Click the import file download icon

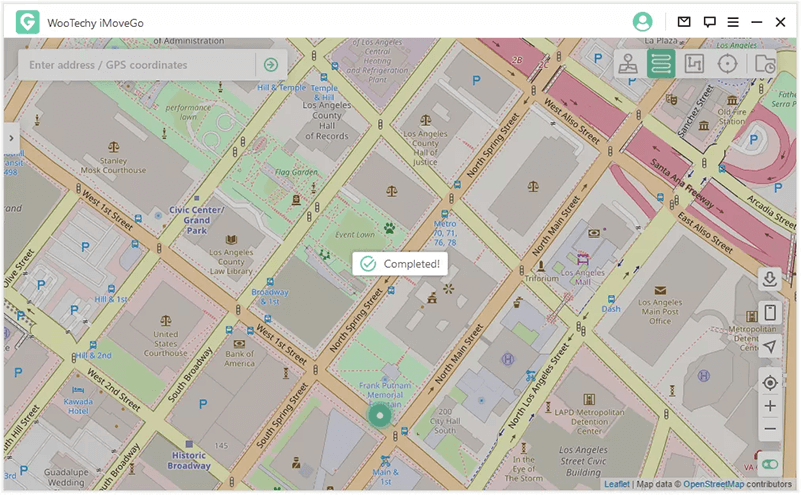769,279
